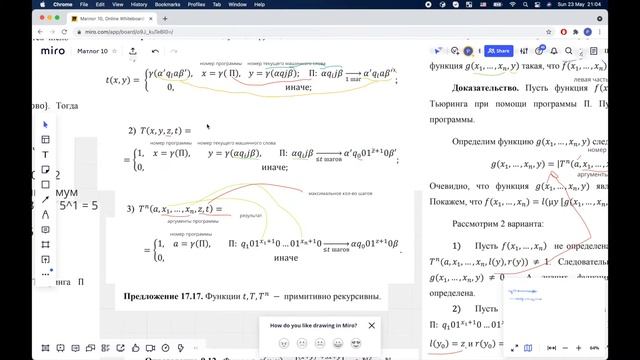Click the board name Матлог 10

[92, 51]
